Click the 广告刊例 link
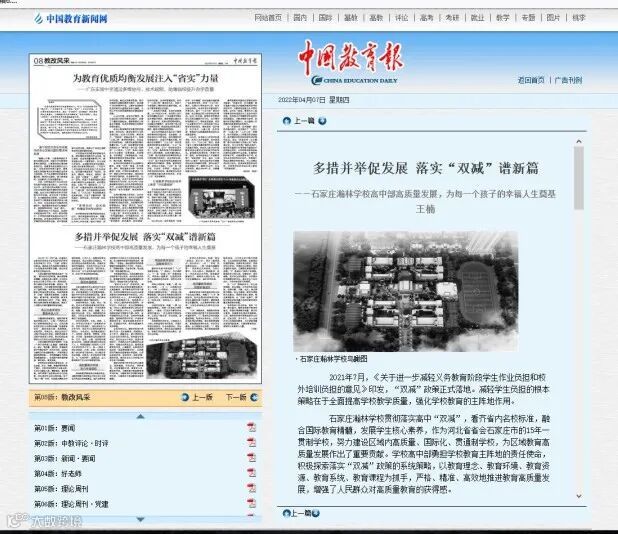 tap(568, 80)
